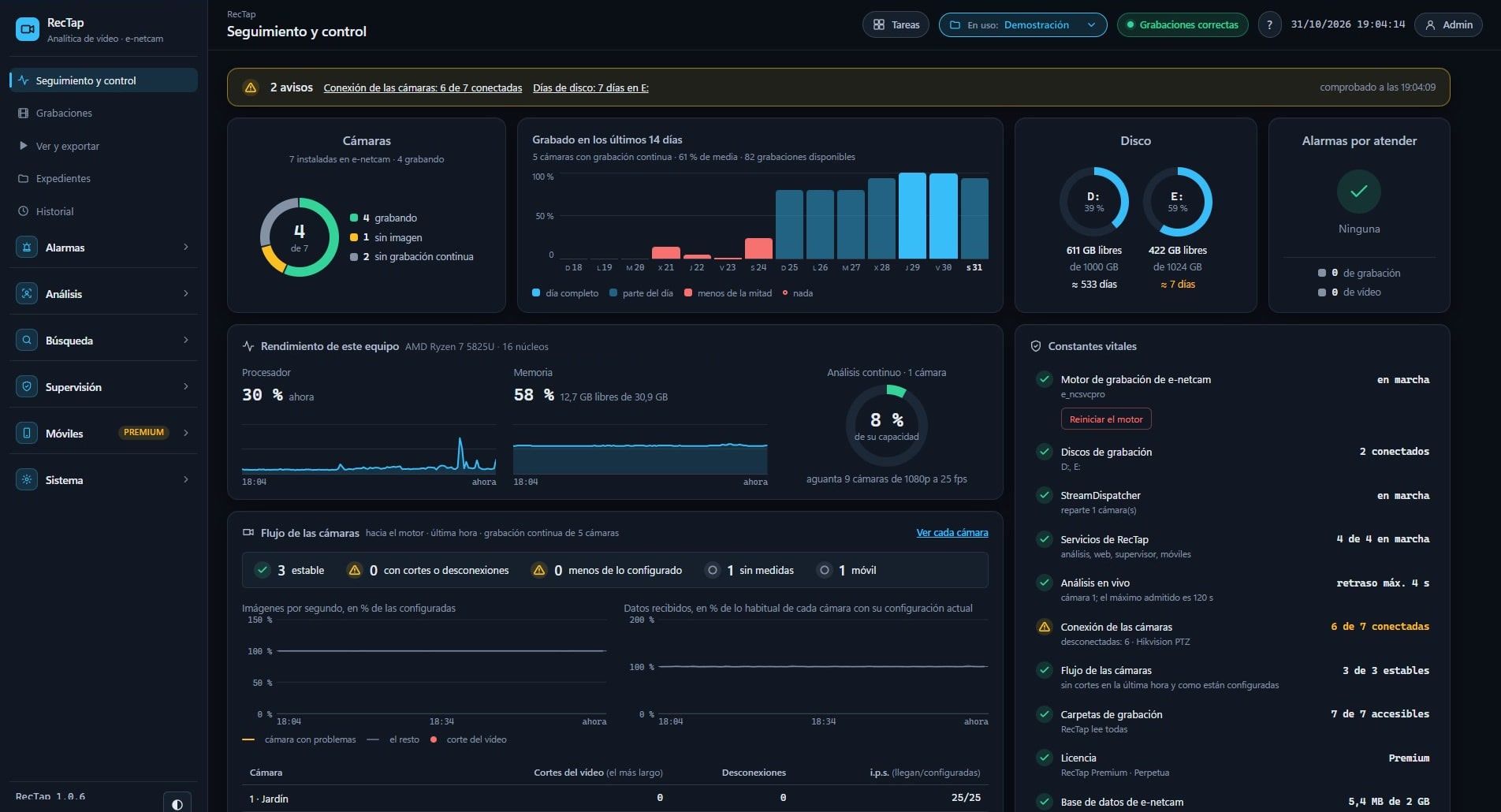Click the check icon beside Motor de grabación
Screen dimensions: 1501x812
[1045, 379]
